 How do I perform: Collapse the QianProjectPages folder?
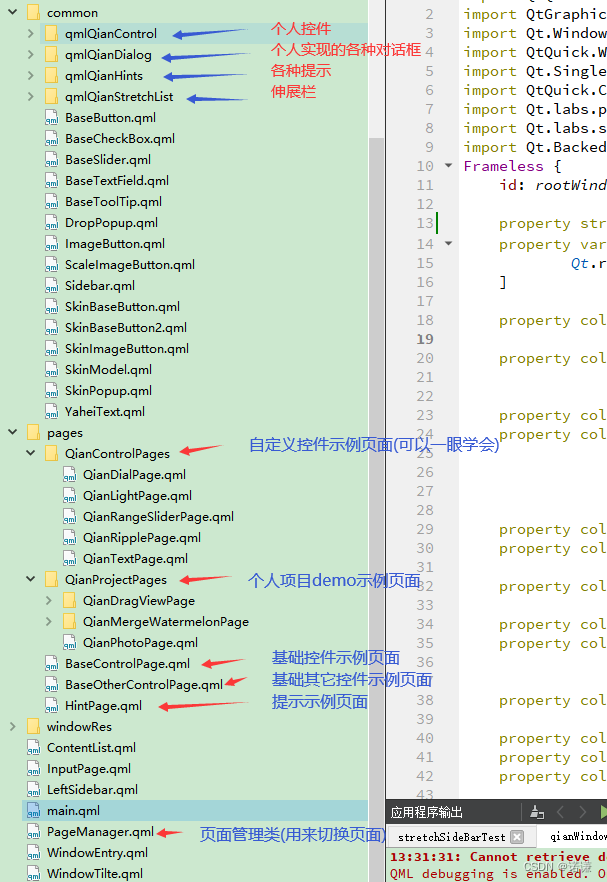(30, 579)
